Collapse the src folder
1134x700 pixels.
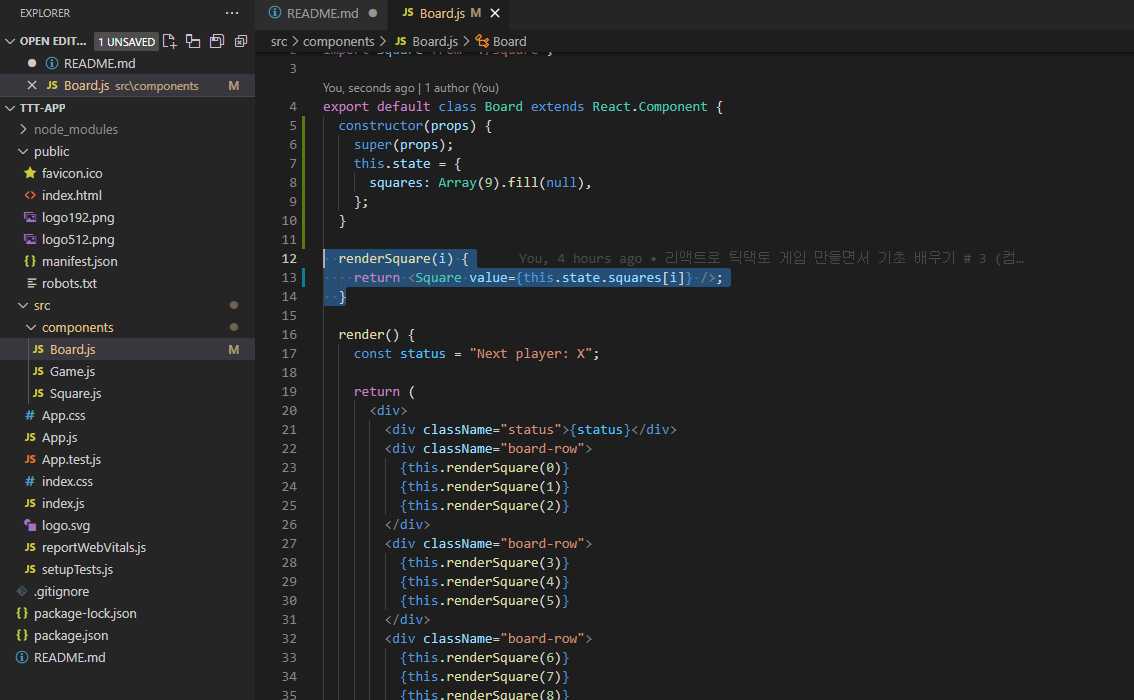coord(23,305)
